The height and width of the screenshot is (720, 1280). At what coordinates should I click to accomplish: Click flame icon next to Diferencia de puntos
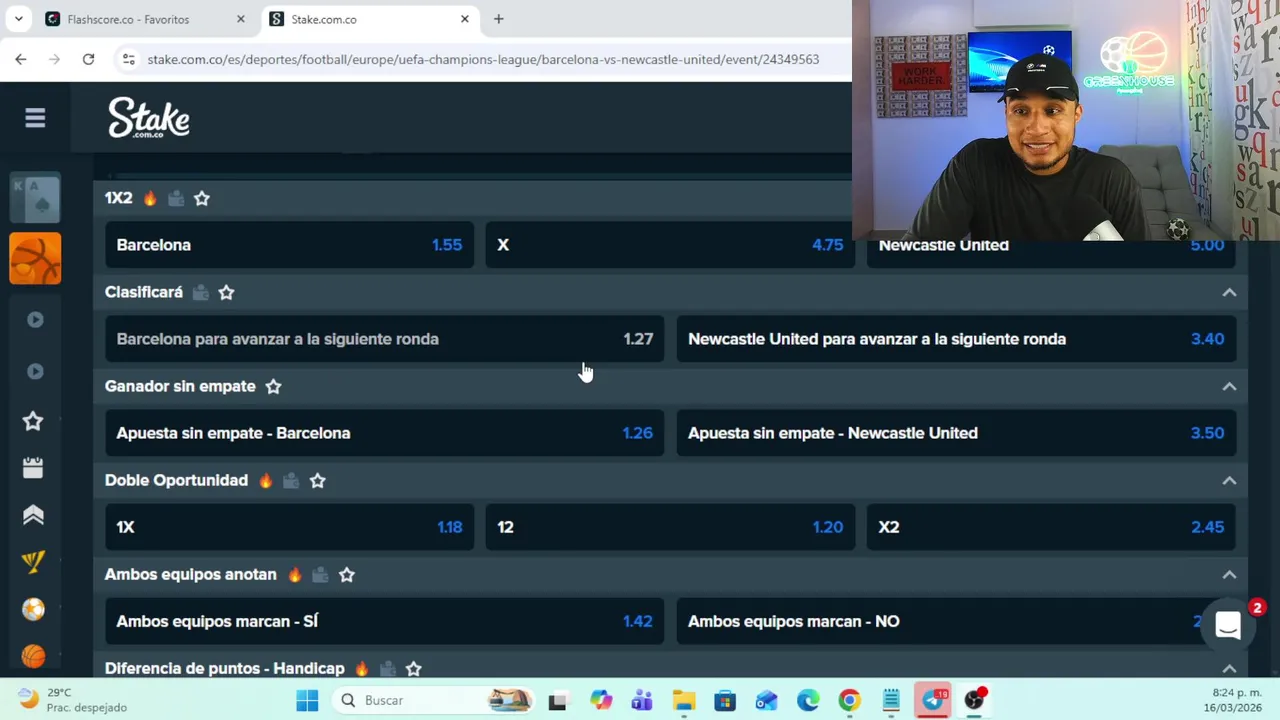pyautogui.click(x=361, y=668)
